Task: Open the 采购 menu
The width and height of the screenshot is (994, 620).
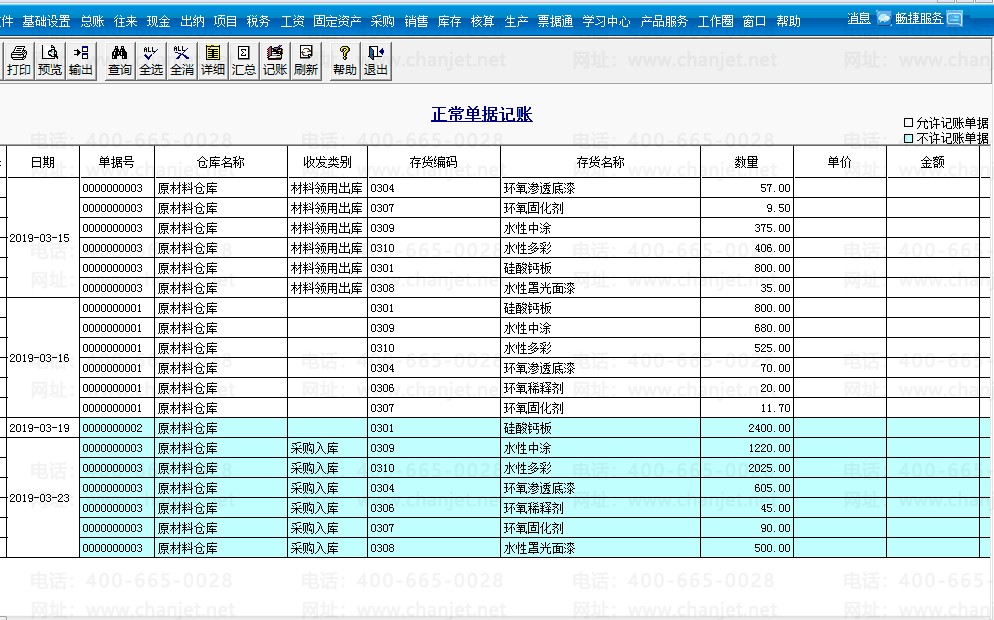Action: coord(382,21)
